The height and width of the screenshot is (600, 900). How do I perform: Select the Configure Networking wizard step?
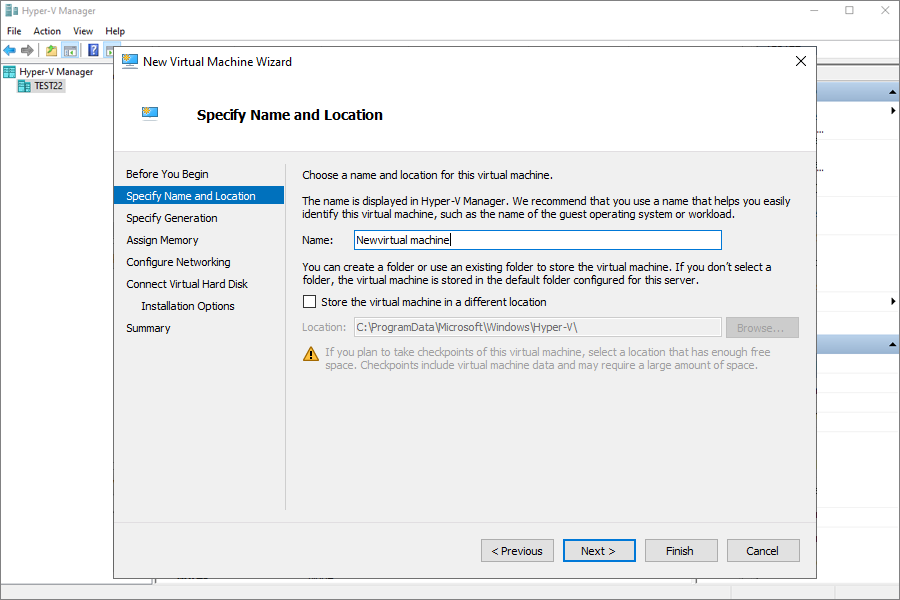178,262
